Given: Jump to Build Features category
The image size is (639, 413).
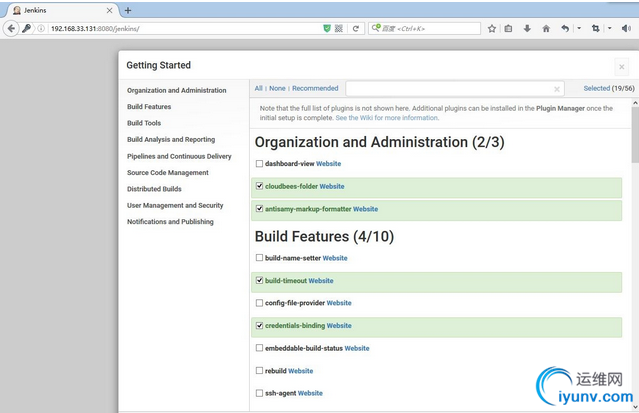Looking at the screenshot, I should click(149, 106).
